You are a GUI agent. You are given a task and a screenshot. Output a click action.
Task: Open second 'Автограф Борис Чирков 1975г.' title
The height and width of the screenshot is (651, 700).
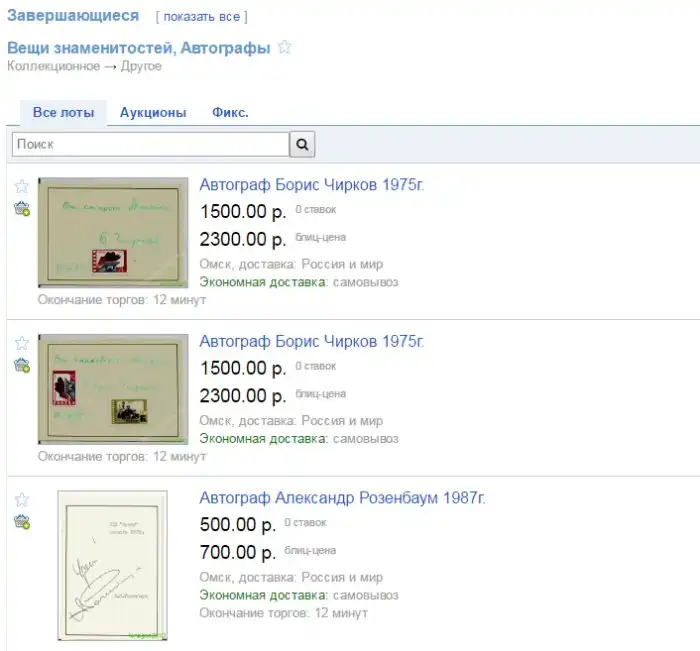[312, 341]
